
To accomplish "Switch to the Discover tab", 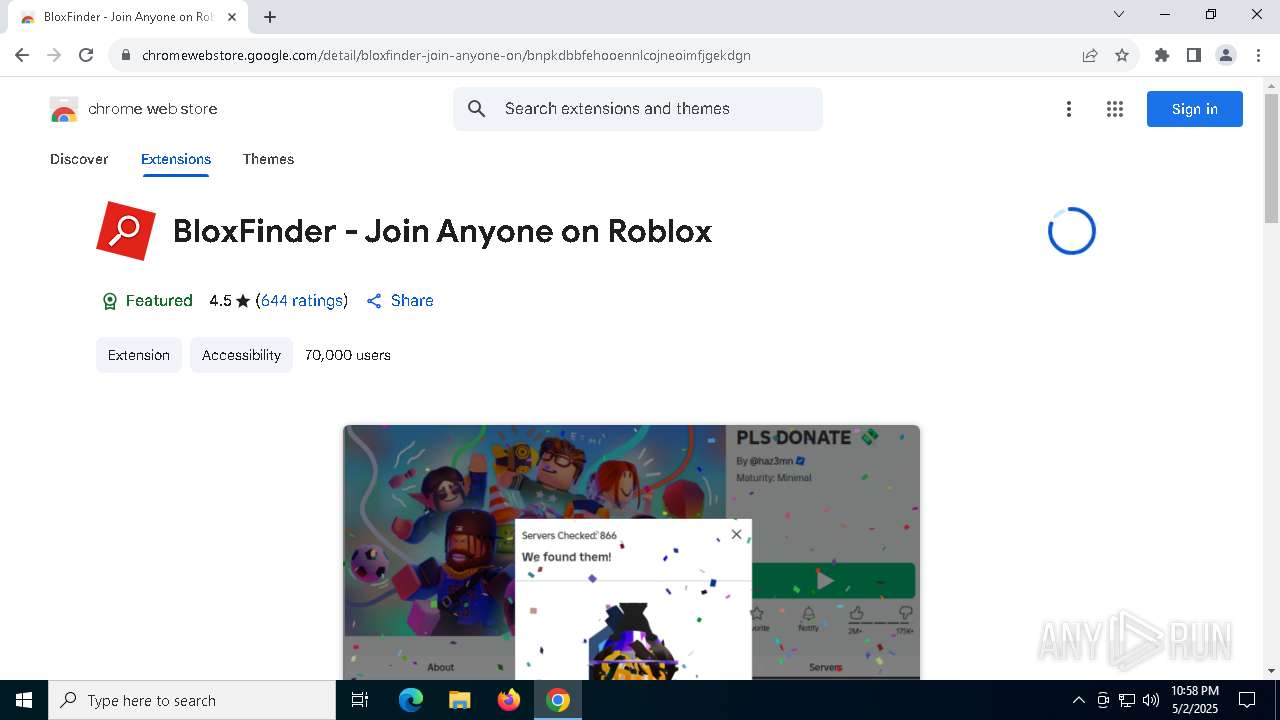I will pos(79,159).
